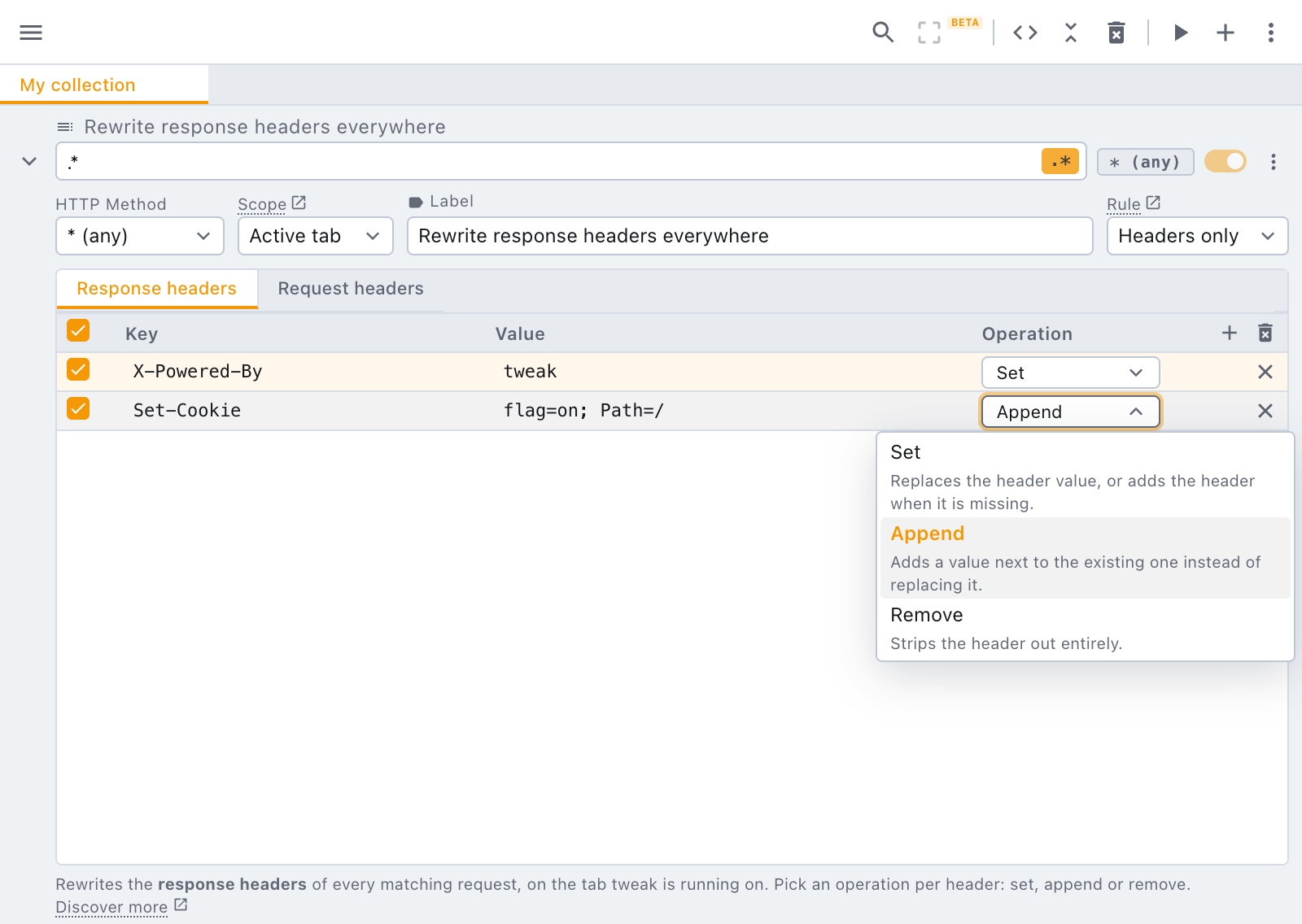Open the rule's three-dot options menu
1302x924 pixels.
click(x=1274, y=162)
